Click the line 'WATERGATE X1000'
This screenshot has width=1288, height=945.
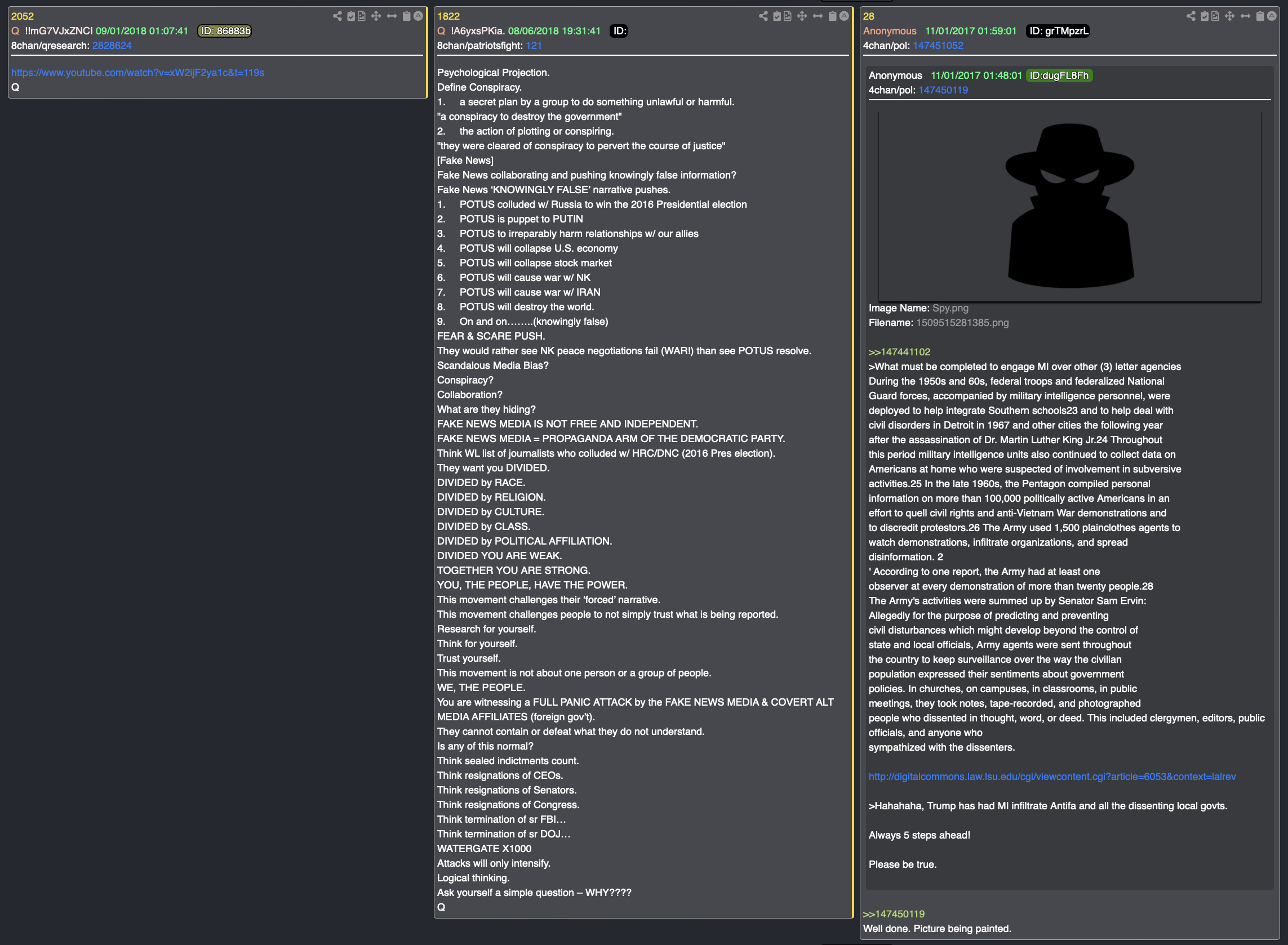coord(484,849)
